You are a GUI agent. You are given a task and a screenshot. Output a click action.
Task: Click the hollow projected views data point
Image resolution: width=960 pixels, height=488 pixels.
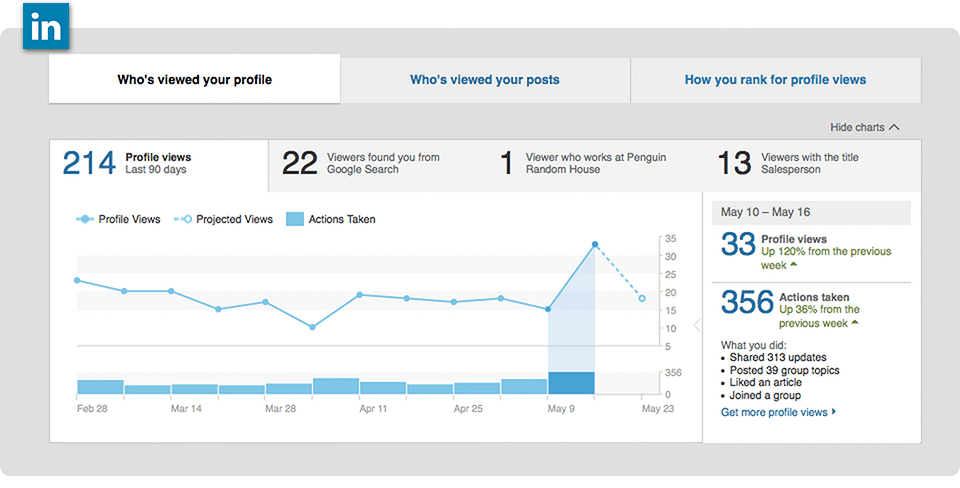click(642, 299)
